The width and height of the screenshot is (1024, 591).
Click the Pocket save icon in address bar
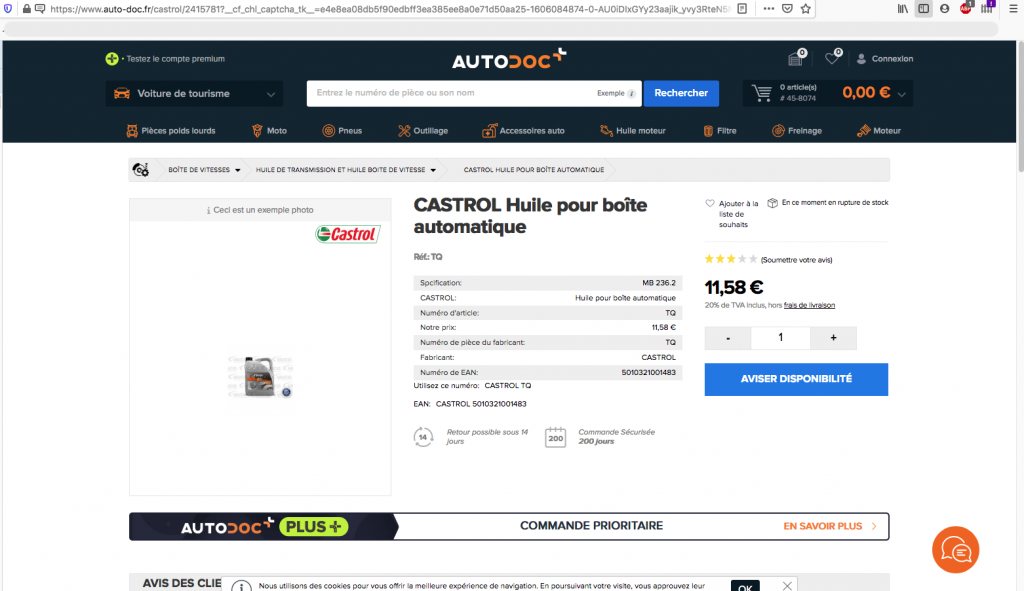788,8
